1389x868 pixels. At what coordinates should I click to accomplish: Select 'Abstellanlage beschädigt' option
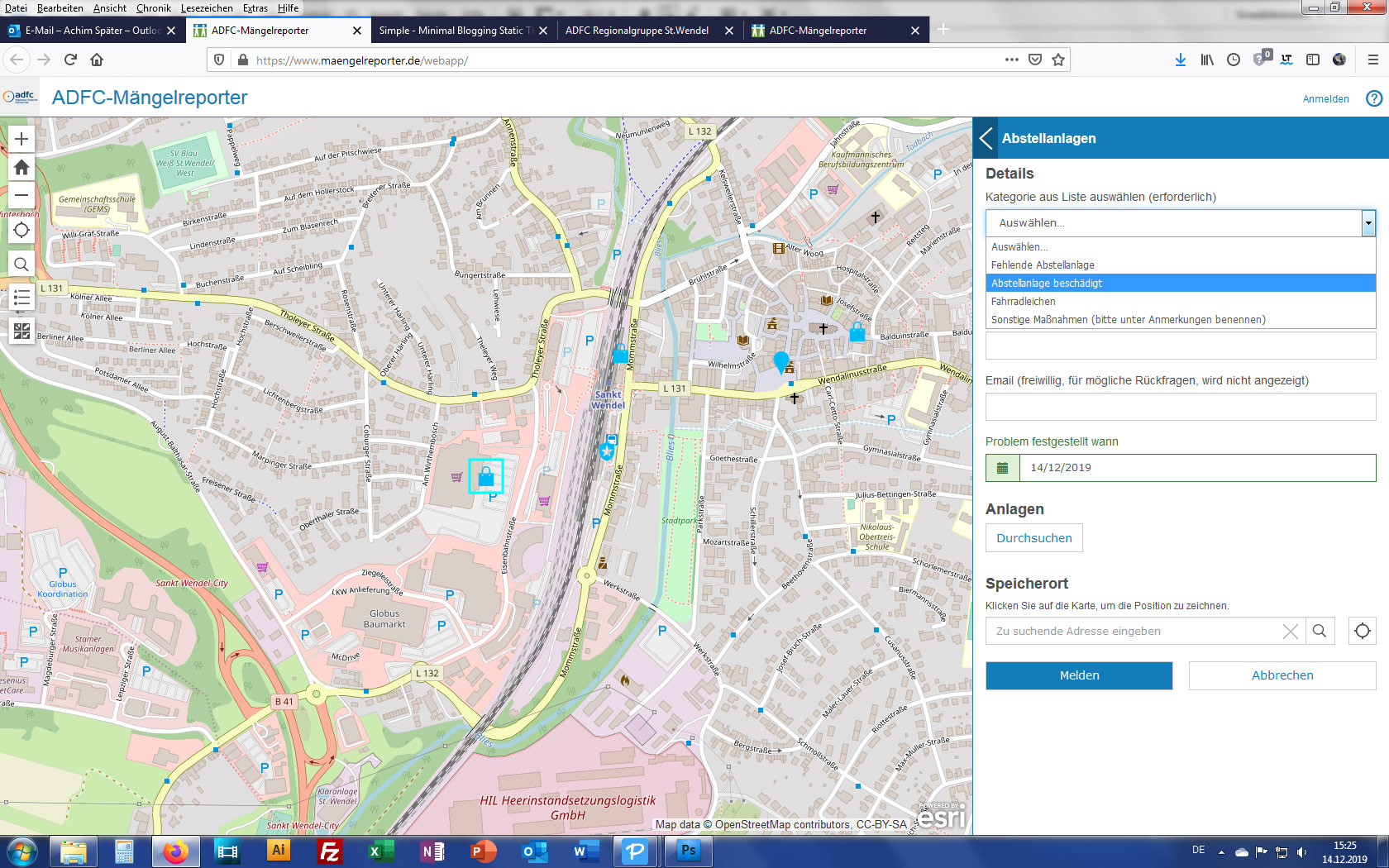[x=1181, y=284]
